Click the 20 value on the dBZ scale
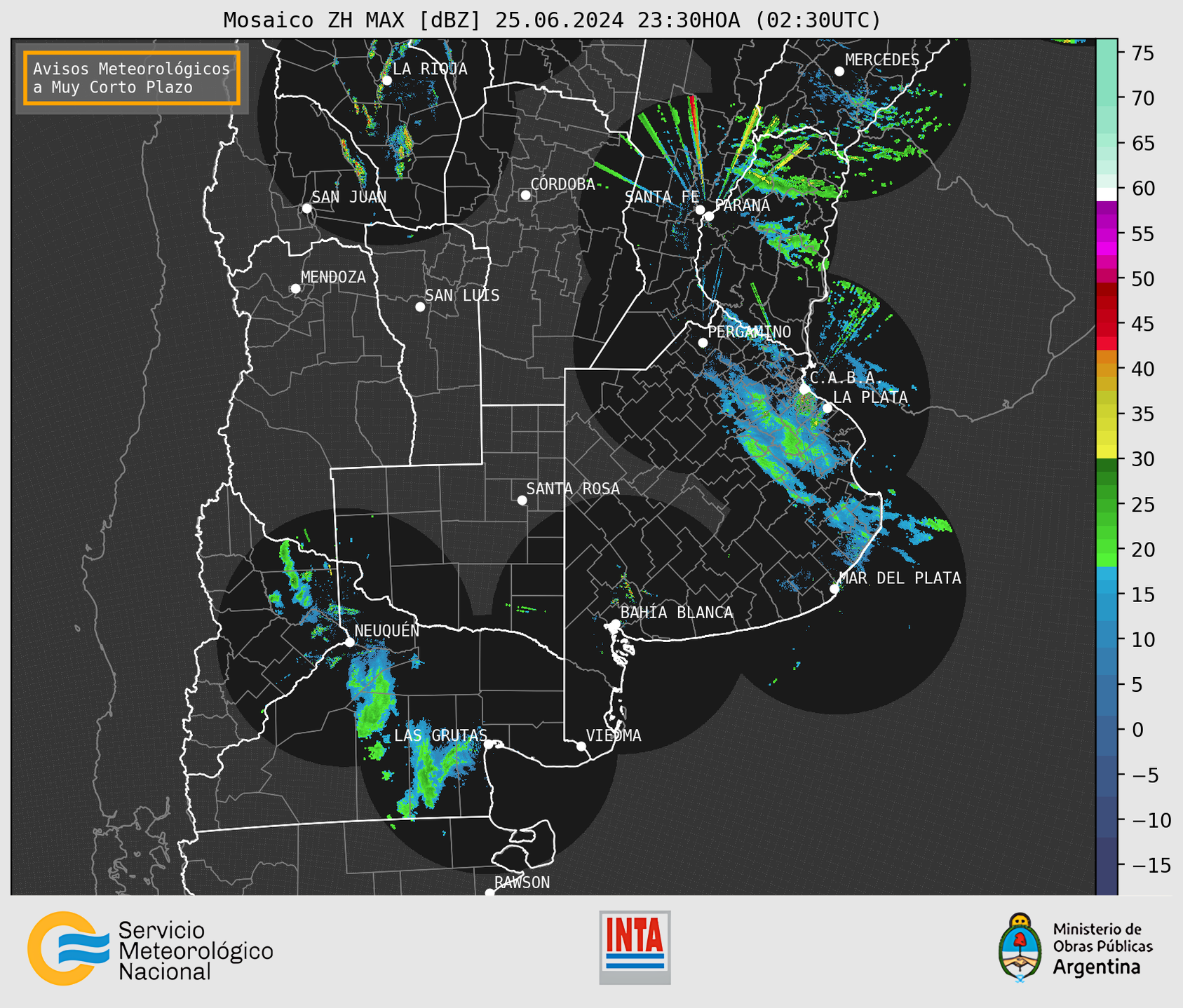The image size is (1183, 1008). coord(1143,550)
